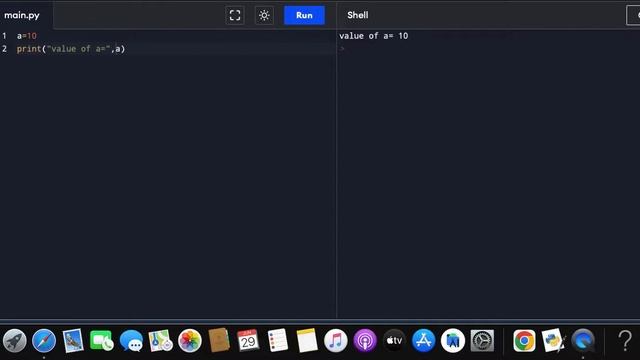The image size is (640, 360).
Task: Click the blue Run button
Action: 304,16
